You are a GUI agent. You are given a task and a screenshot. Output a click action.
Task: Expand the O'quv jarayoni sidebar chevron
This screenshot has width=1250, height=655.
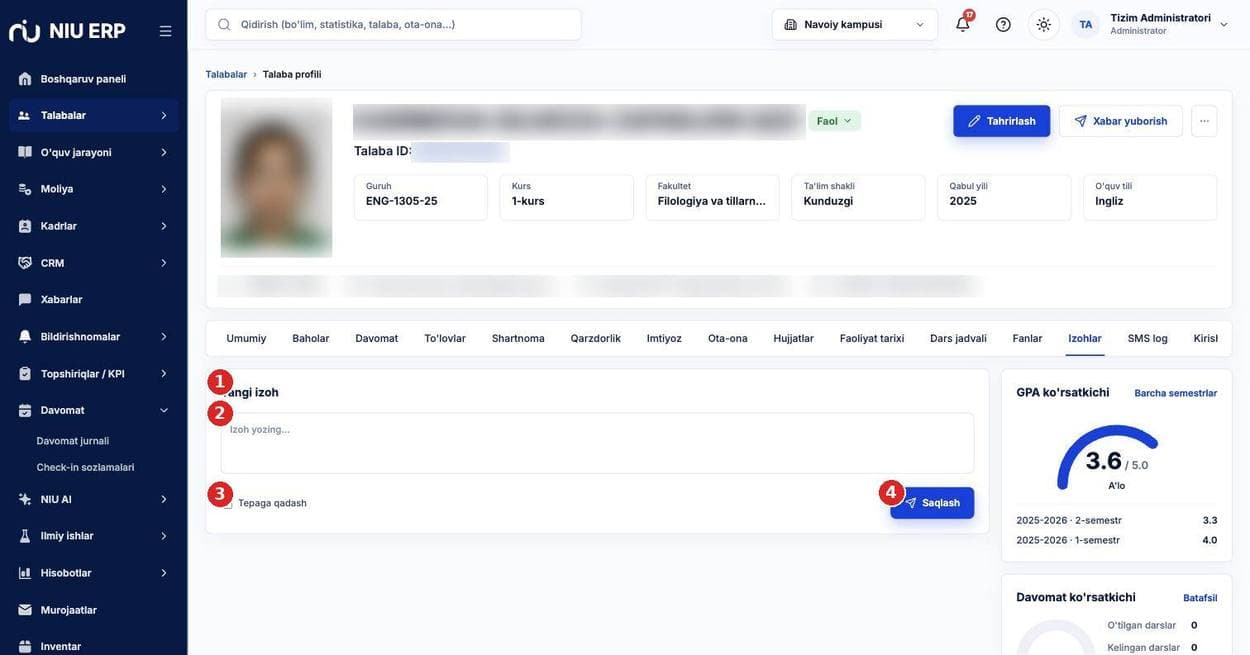[x=164, y=152]
